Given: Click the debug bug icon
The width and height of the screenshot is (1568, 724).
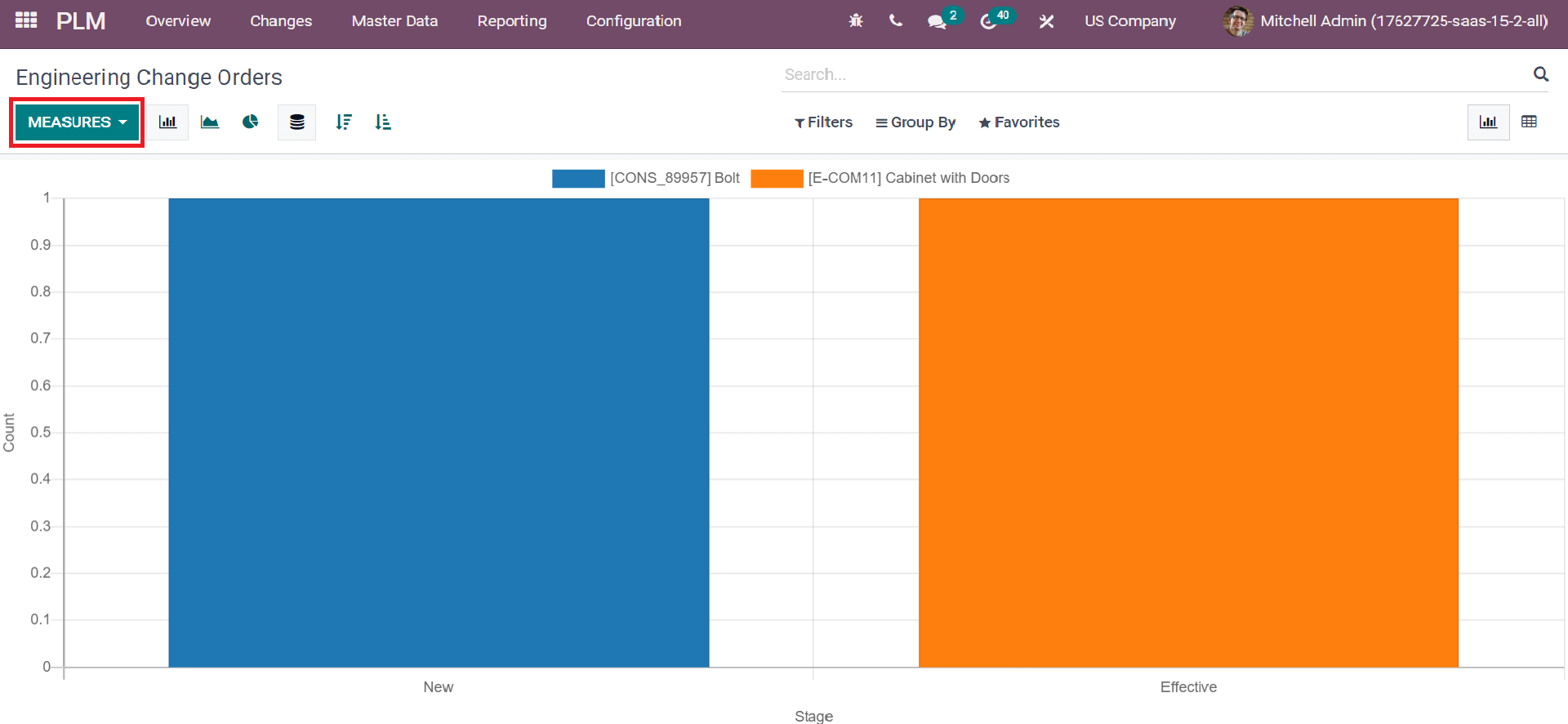Looking at the screenshot, I should point(856,20).
